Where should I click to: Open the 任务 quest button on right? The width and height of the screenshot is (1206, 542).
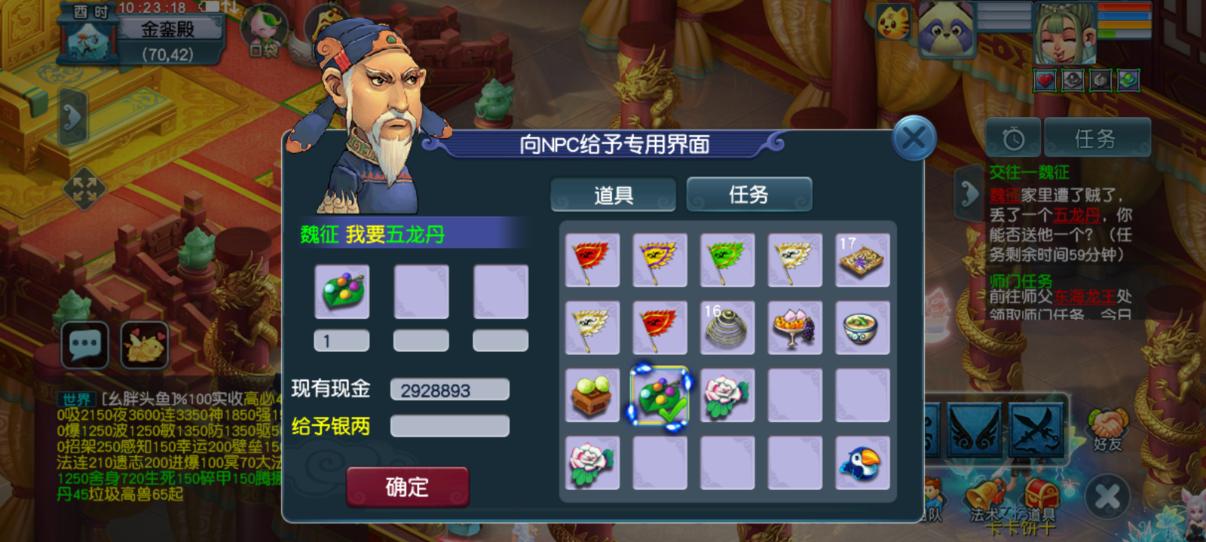click(1097, 138)
